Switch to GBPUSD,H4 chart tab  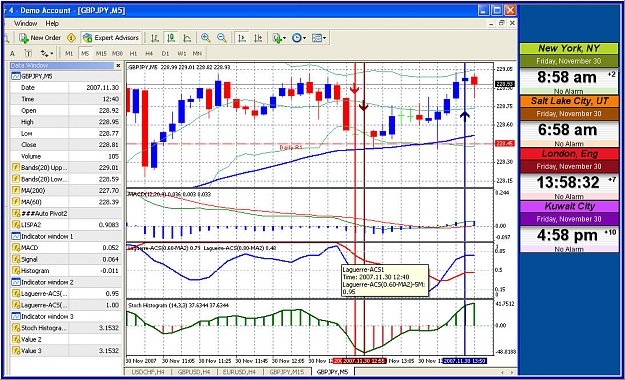[x=194, y=372]
